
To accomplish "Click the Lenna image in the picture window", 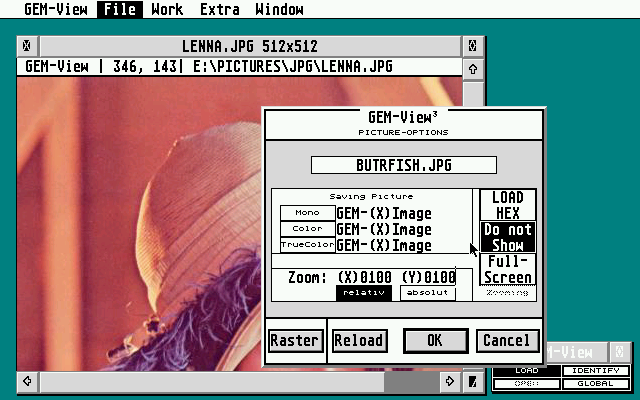I will (139, 224).
